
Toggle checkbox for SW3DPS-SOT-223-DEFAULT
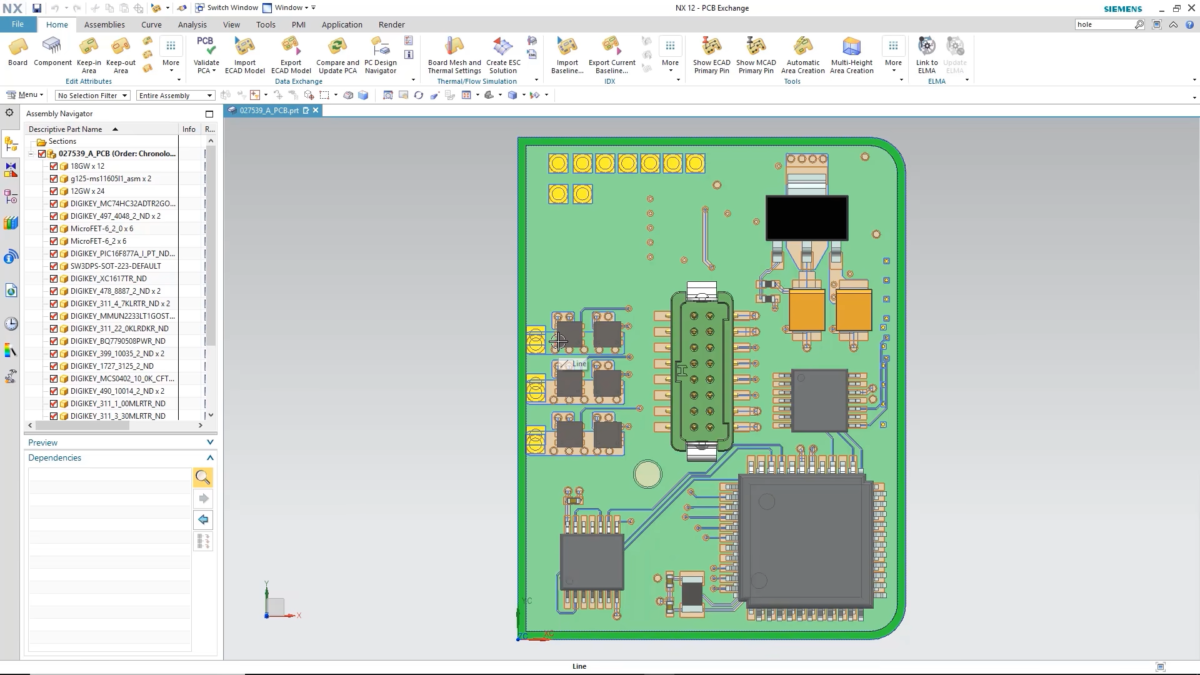54,266
